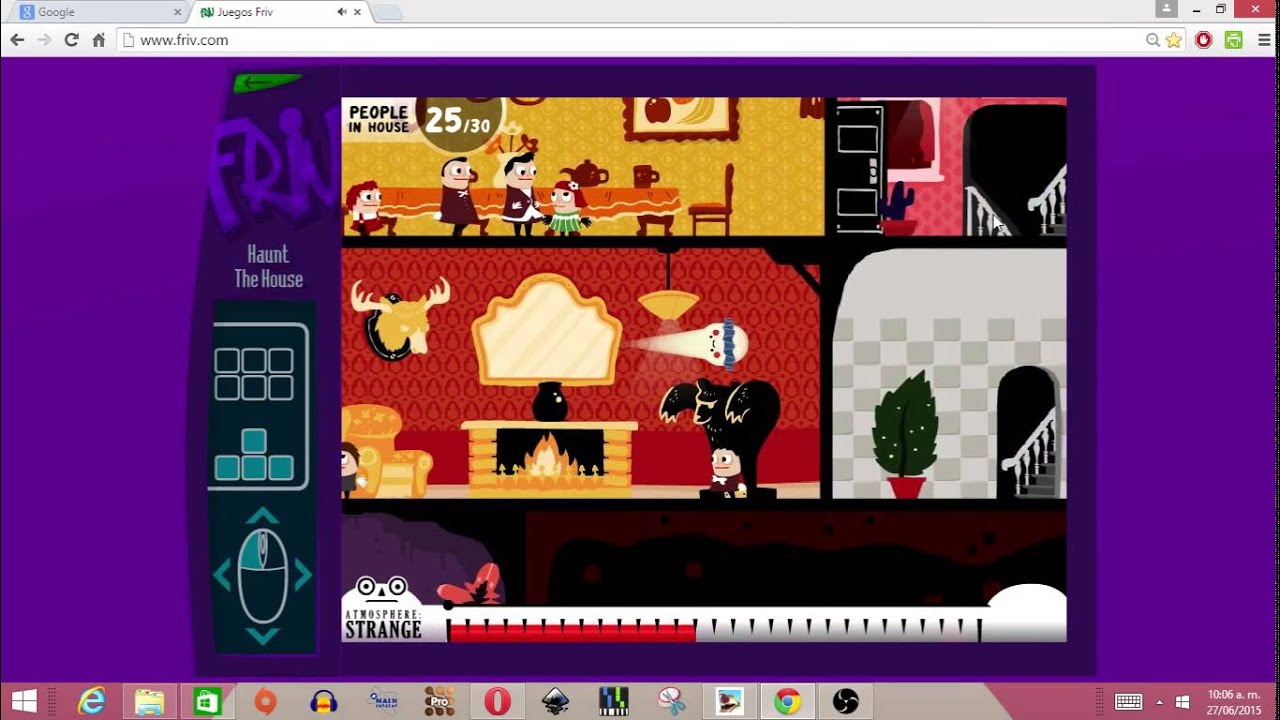
Task: Show the on-screen keyboard from tray
Action: [1129, 701]
